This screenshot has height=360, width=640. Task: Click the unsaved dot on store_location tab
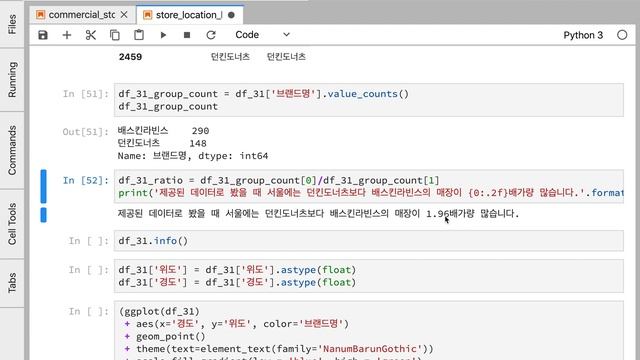pos(231,15)
